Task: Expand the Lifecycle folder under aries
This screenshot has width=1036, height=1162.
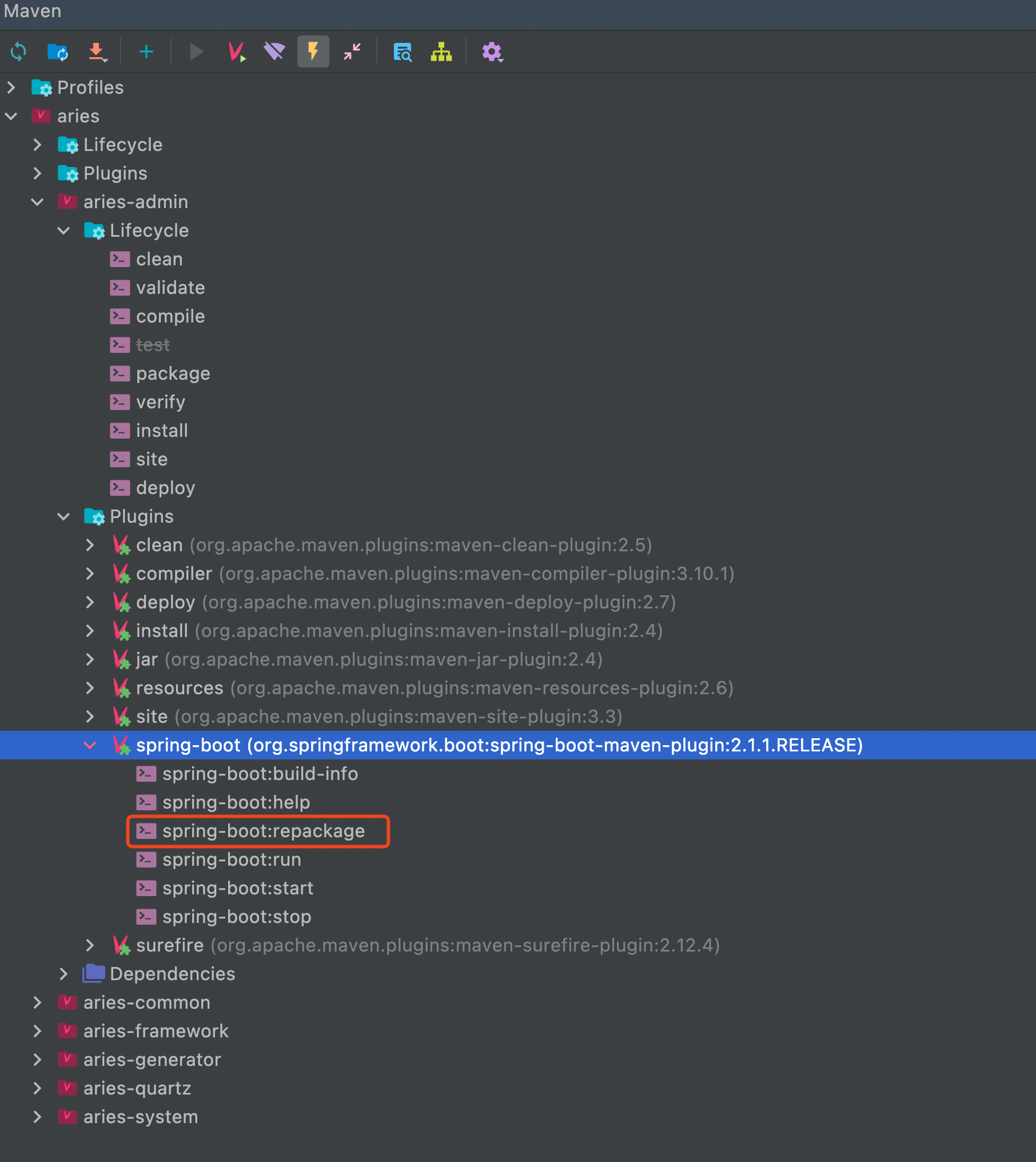Action: point(37,145)
